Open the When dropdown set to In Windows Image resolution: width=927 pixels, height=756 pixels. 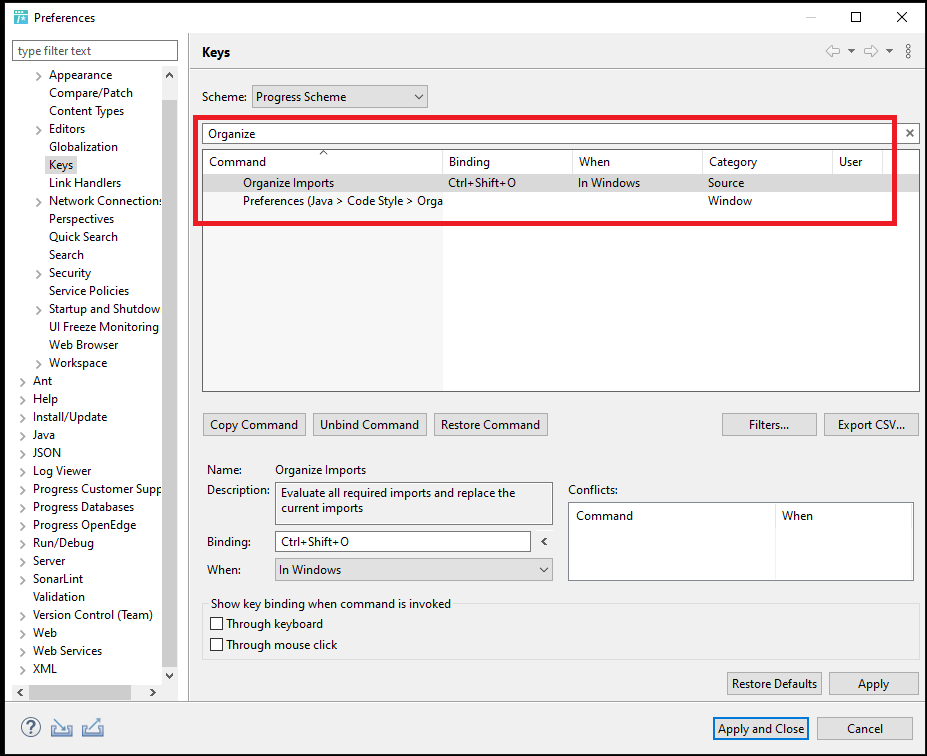(414, 570)
